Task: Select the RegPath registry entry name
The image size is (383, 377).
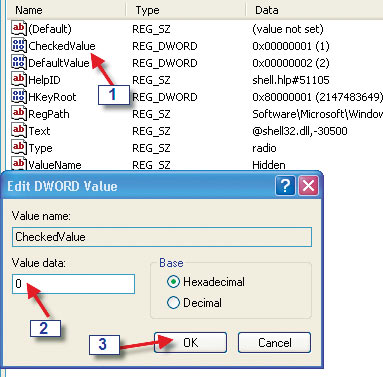Action: click(49, 114)
